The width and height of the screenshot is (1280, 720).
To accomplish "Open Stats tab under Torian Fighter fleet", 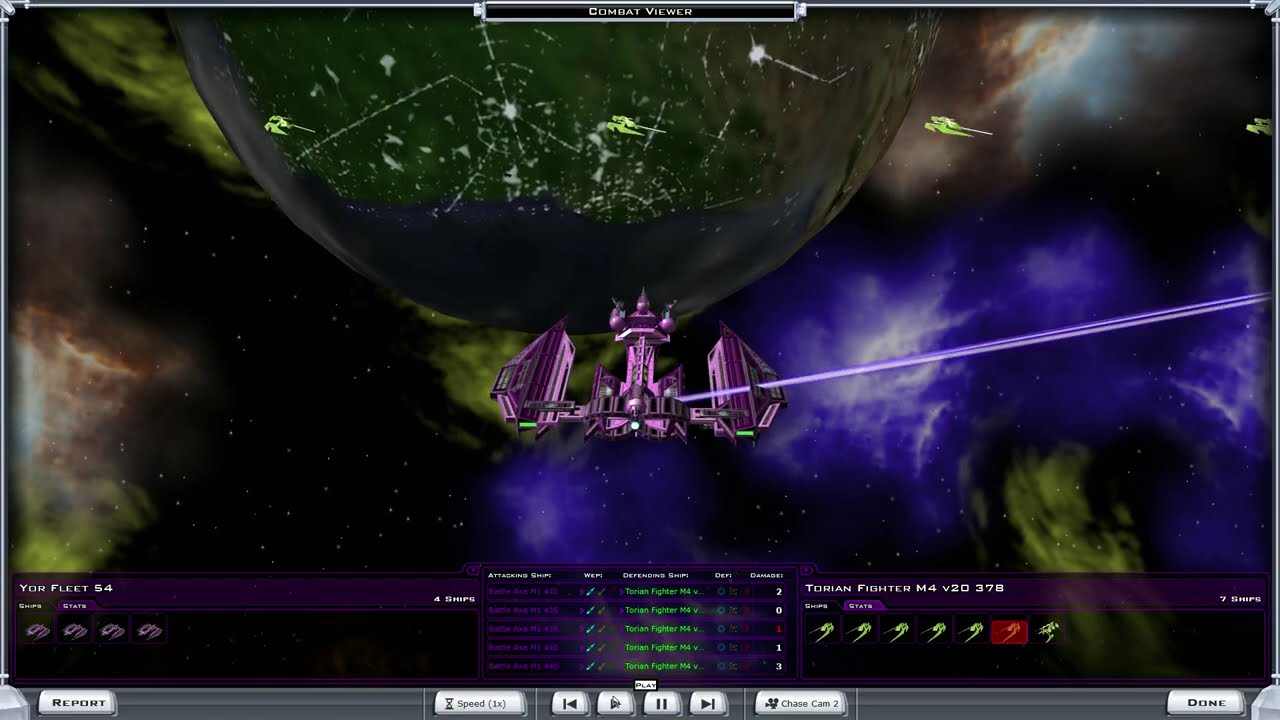I will 860,606.
